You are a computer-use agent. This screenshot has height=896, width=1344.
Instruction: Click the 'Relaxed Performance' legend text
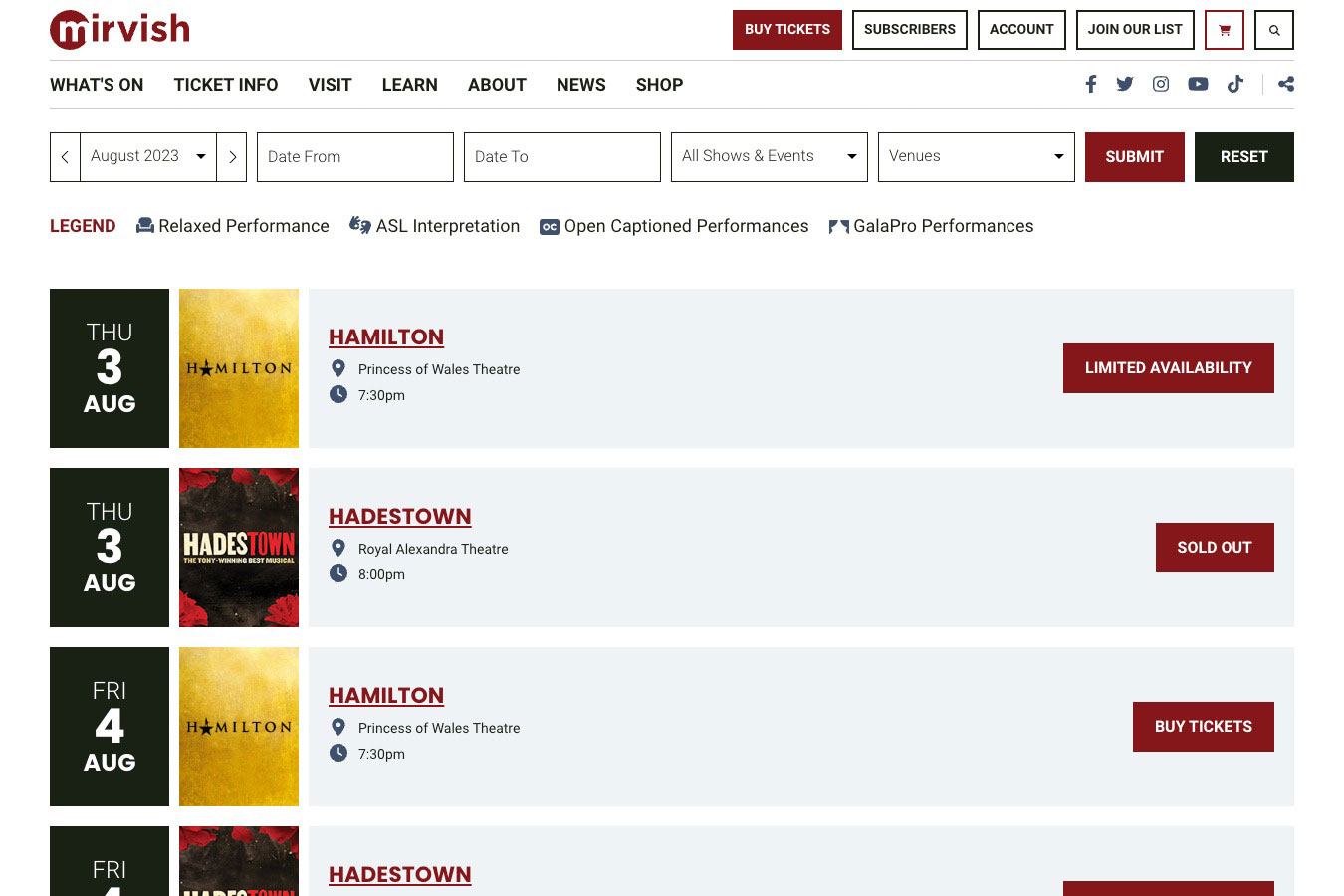pyautogui.click(x=244, y=226)
